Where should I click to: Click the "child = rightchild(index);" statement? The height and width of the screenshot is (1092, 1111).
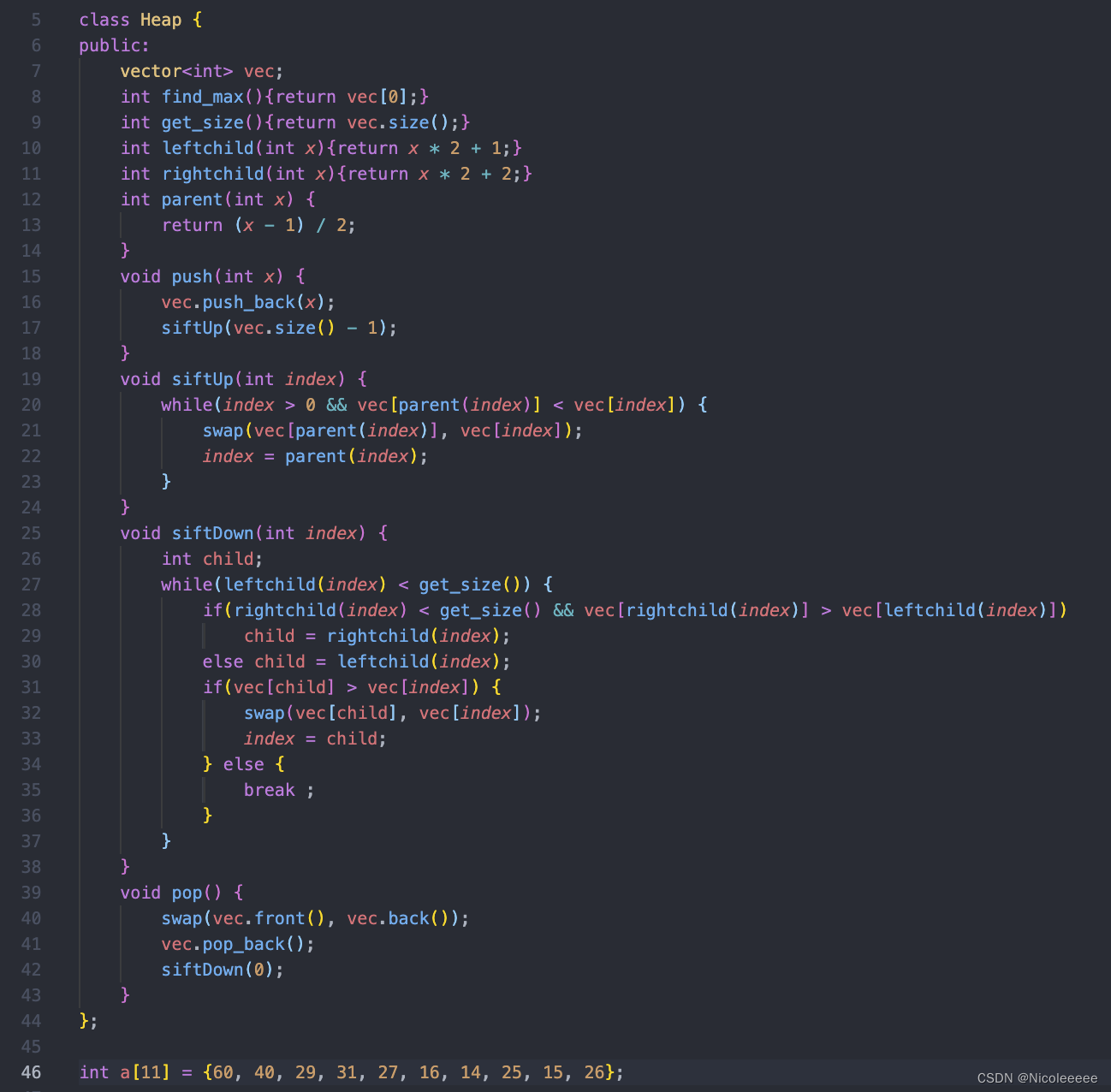click(x=377, y=636)
